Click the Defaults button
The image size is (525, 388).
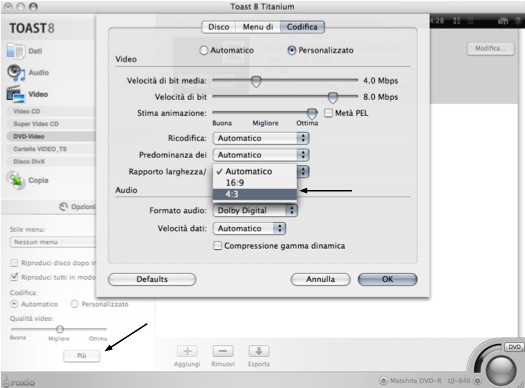152,279
